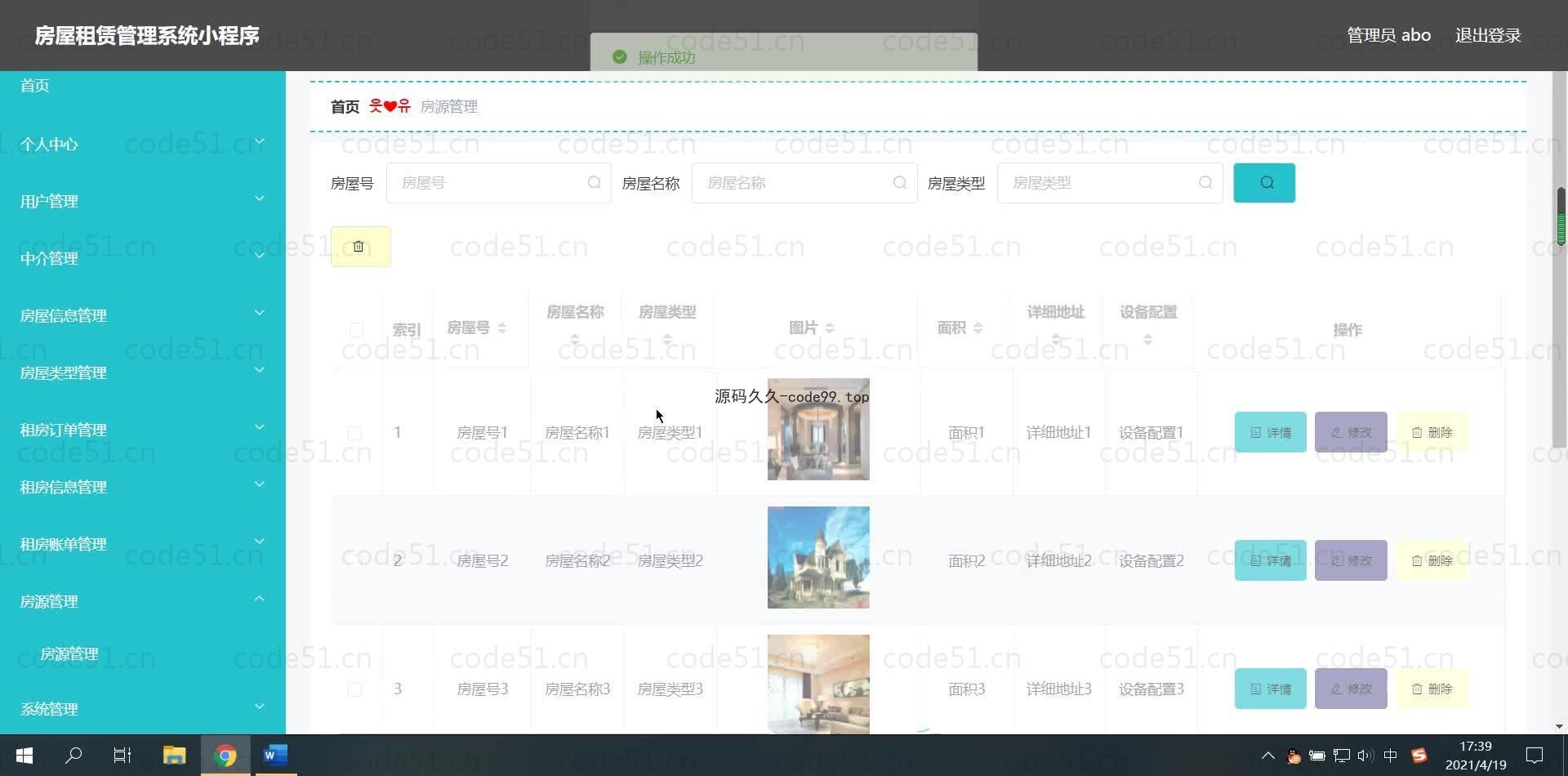This screenshot has width=1568, height=776.
Task: Sort table by 房屋号 column arrows
Action: [x=502, y=328]
